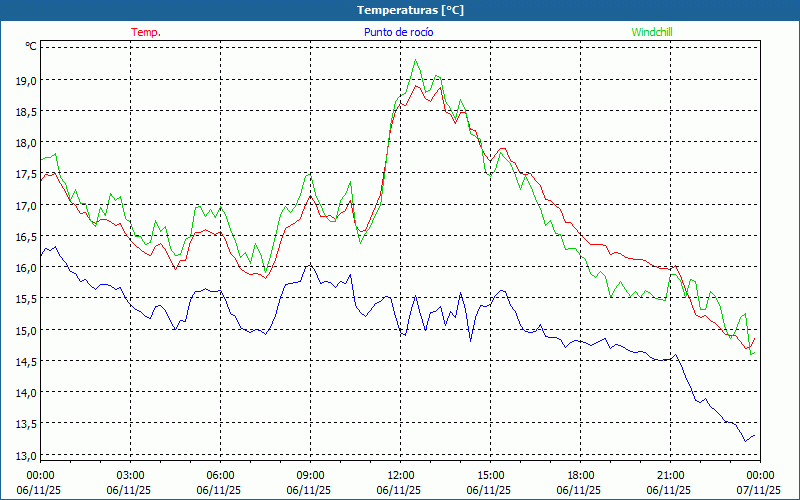Select the 13,0 y-axis value label
The height and width of the screenshot is (500, 800).
pyautogui.click(x=24, y=456)
